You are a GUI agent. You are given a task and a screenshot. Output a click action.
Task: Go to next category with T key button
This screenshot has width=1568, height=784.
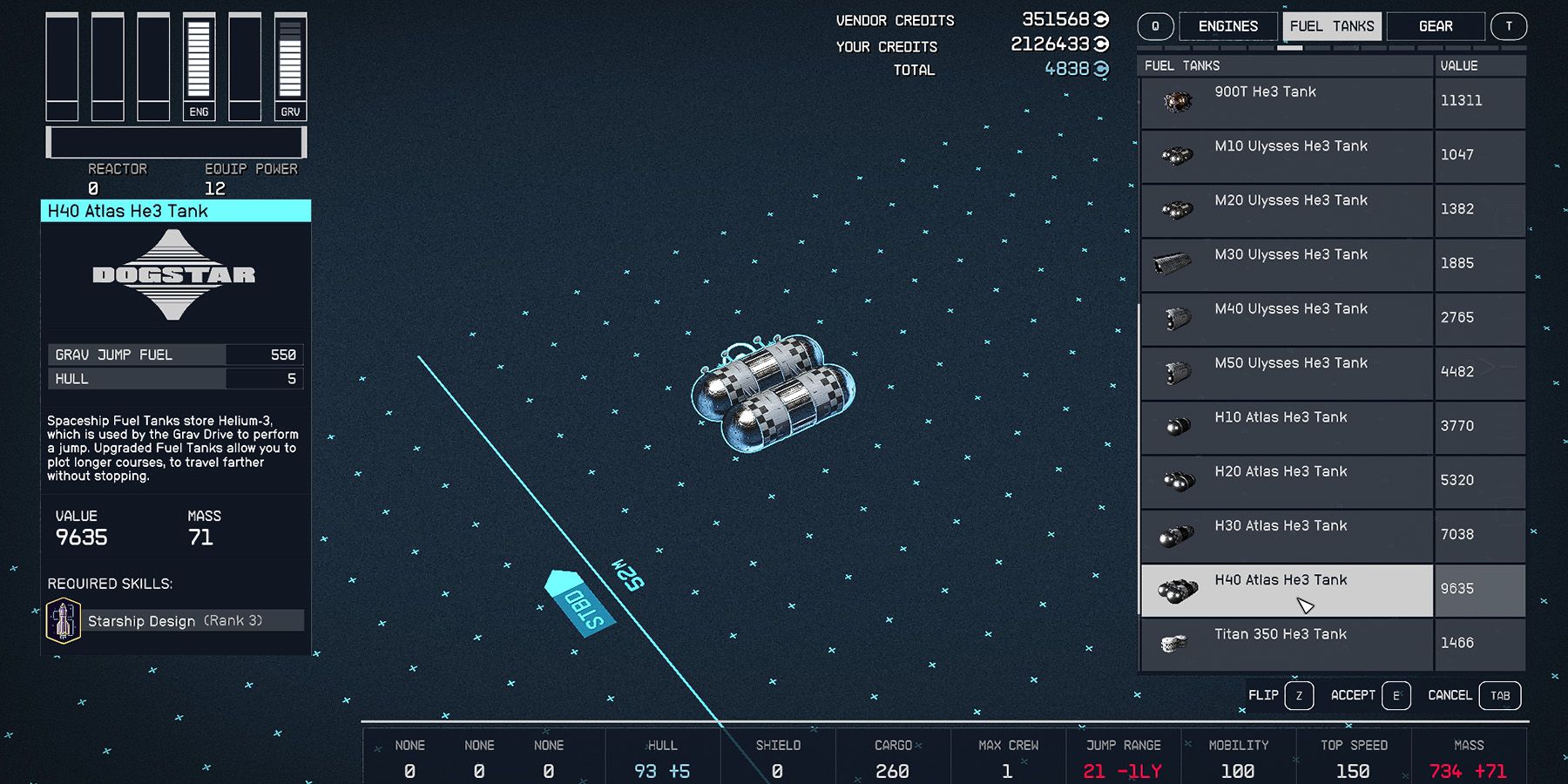(x=1509, y=26)
